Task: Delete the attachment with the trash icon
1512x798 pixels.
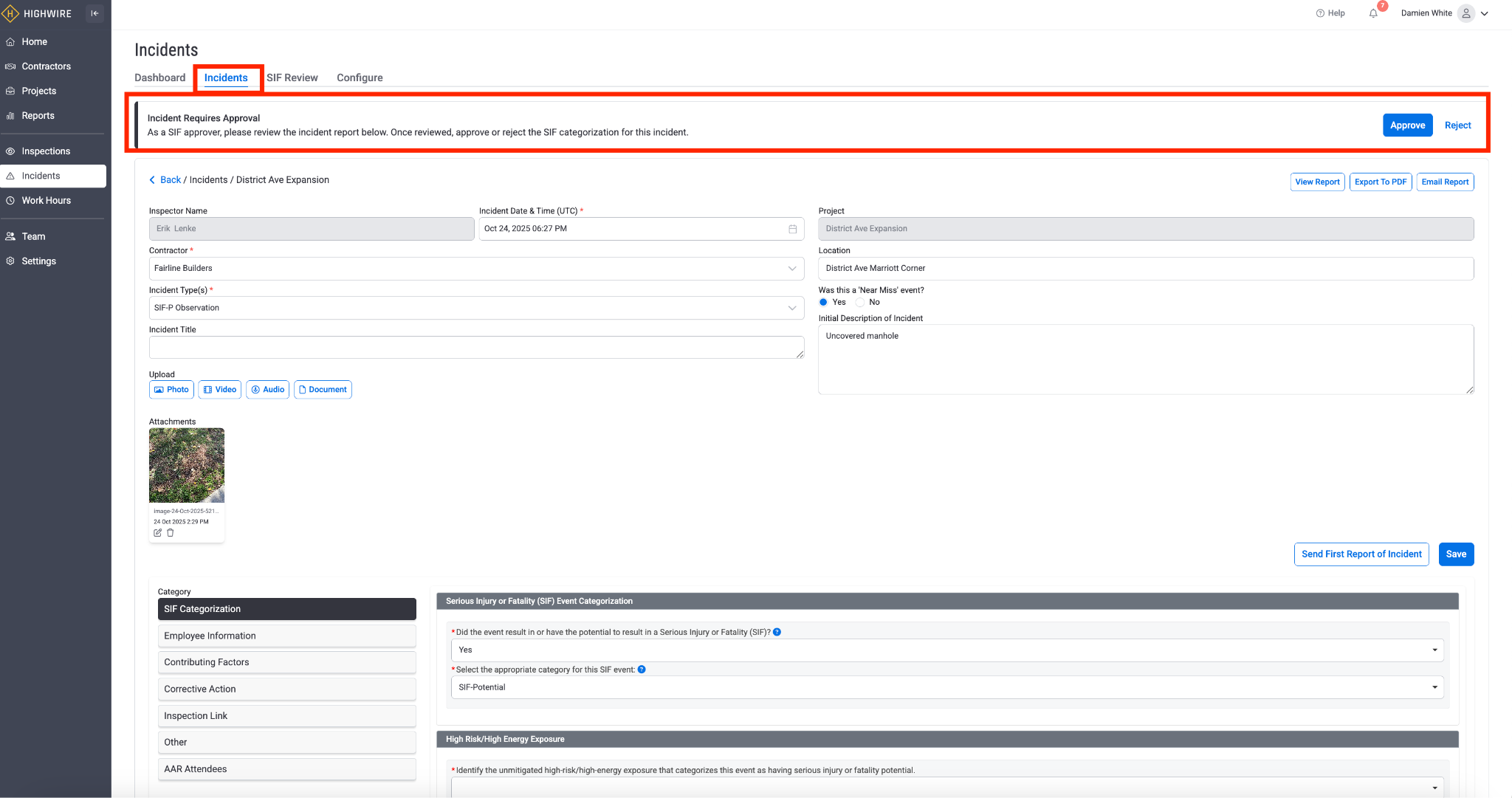Action: pyautogui.click(x=171, y=533)
